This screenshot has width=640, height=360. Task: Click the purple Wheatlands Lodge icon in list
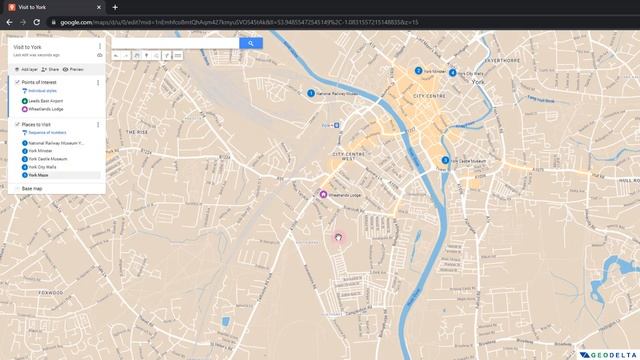pos(24,109)
